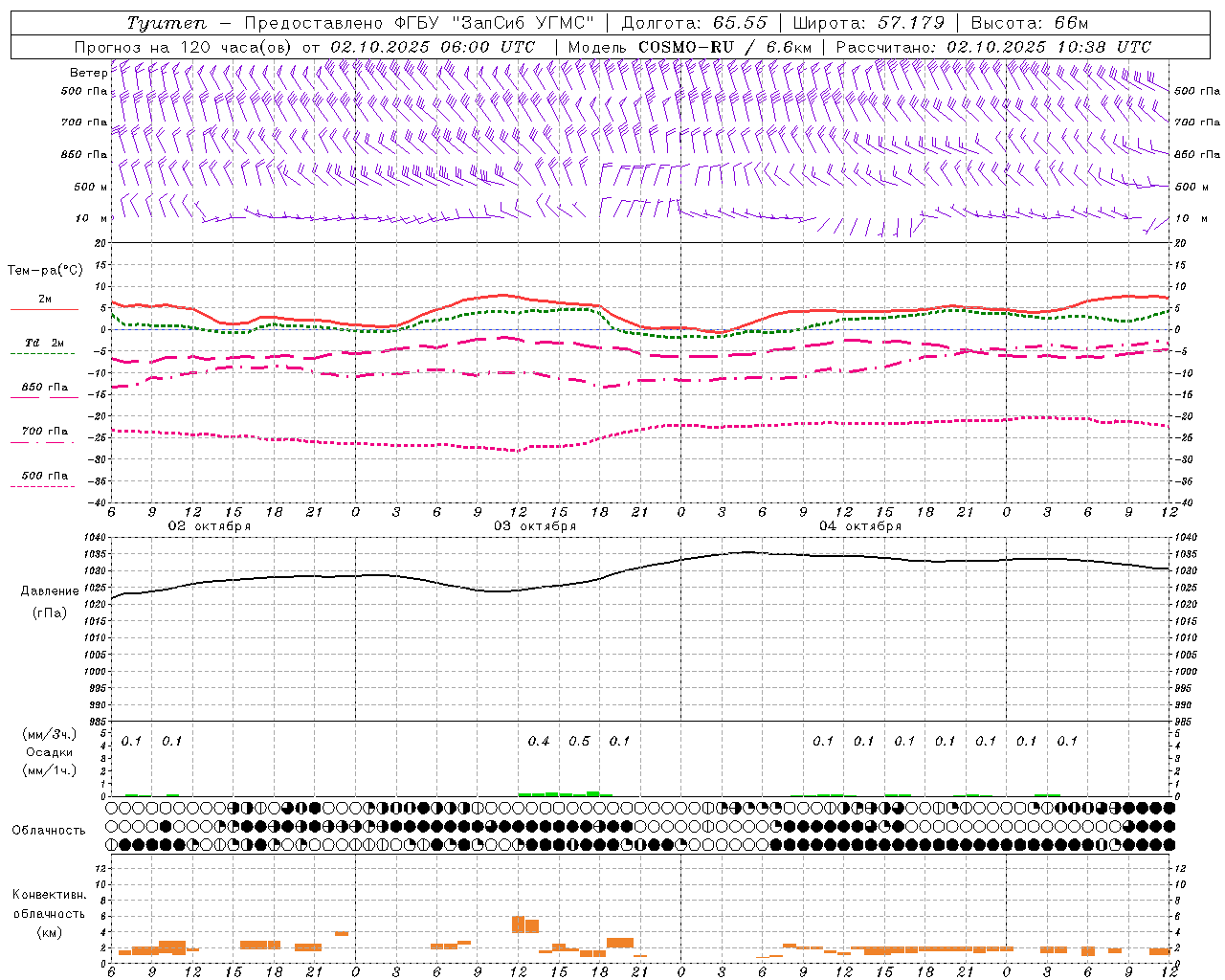Screen dimensions: 1225x980
Task: Click the "0.4" precipitation value
Action: coord(539,741)
